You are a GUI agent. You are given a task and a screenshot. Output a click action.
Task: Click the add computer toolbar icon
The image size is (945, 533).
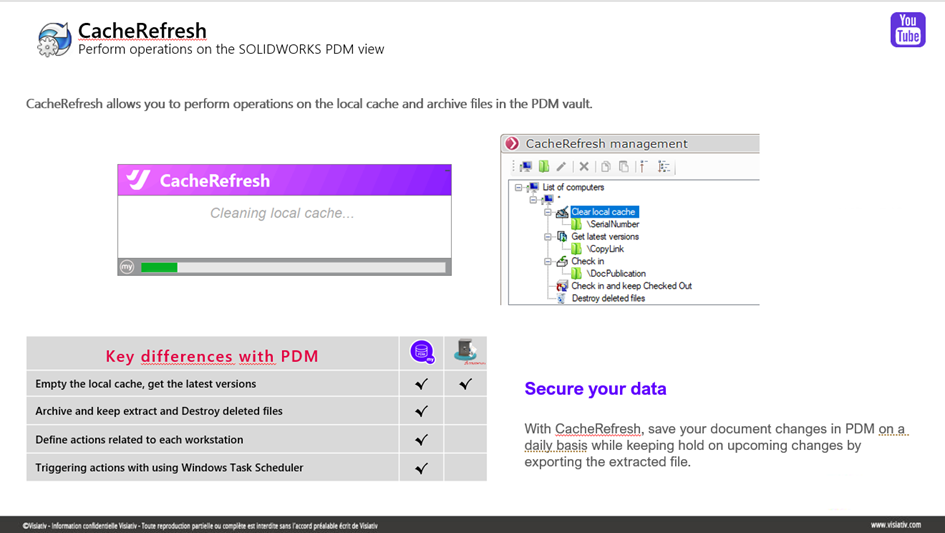[x=526, y=166]
